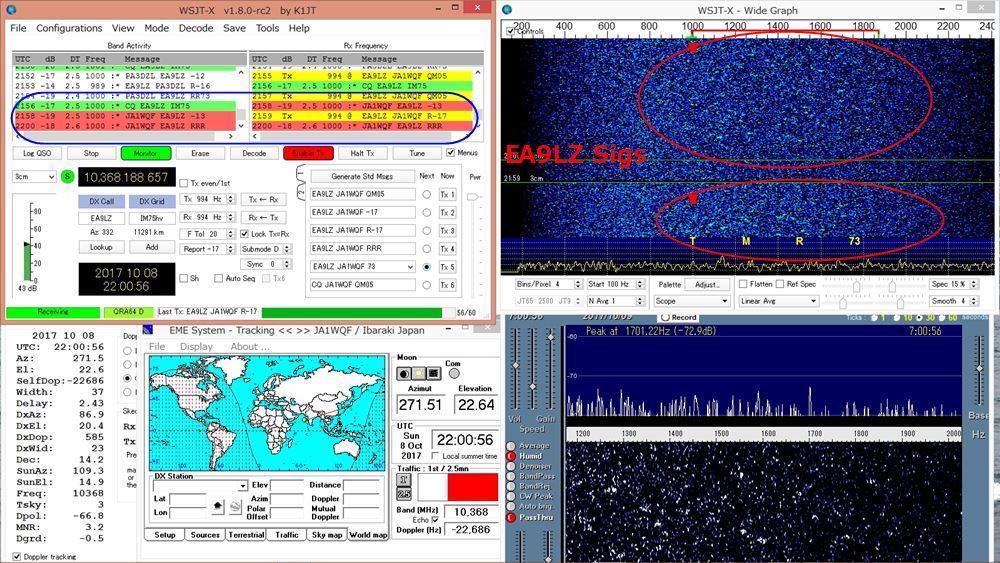This screenshot has height=563, width=1000.
Task: Click the DX station locate icon beside Lat
Action: [x=217, y=506]
